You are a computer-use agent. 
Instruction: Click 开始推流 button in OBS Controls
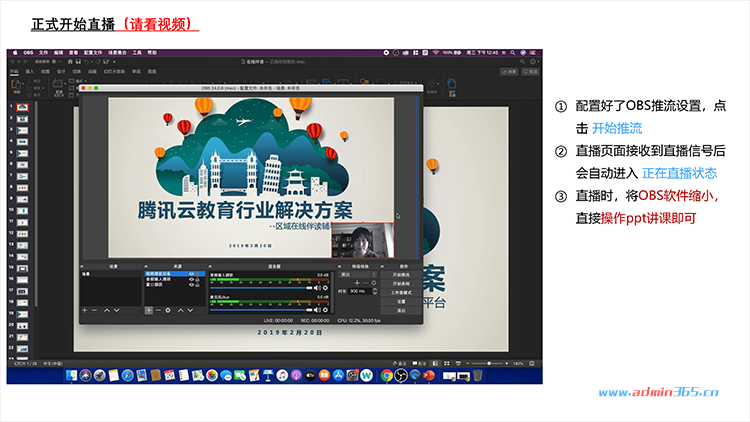[x=401, y=275]
